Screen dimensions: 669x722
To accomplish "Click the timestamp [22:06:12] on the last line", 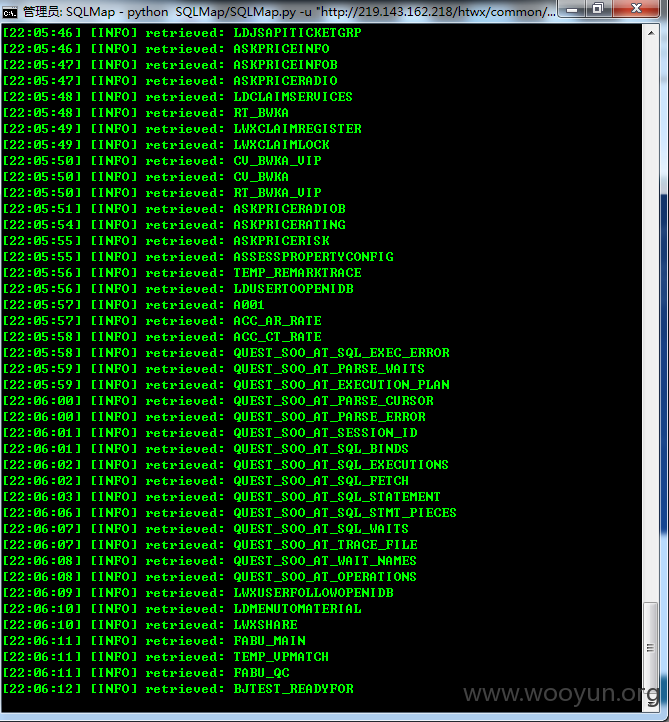I will coord(42,689).
